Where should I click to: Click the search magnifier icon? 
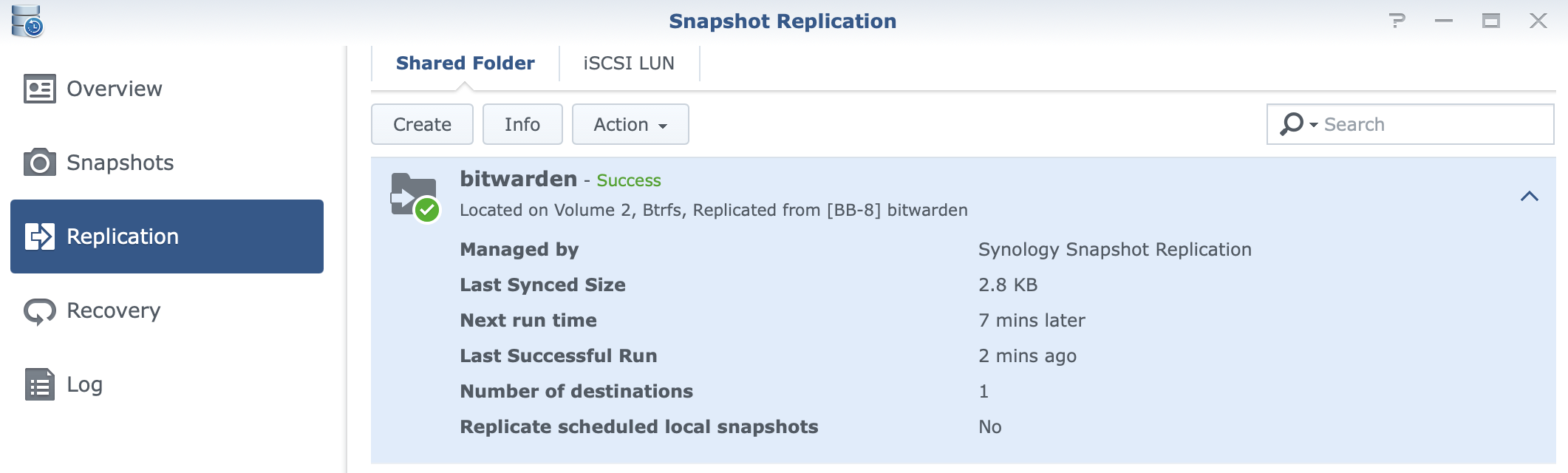point(1291,124)
